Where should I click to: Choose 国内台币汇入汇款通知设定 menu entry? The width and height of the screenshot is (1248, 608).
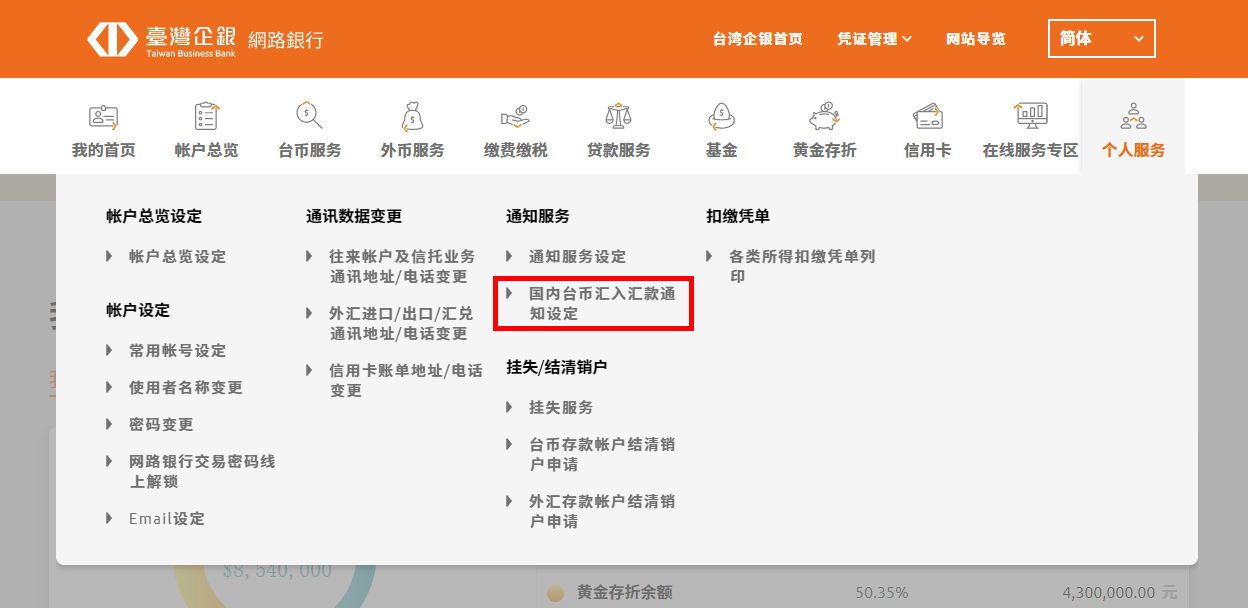point(602,304)
